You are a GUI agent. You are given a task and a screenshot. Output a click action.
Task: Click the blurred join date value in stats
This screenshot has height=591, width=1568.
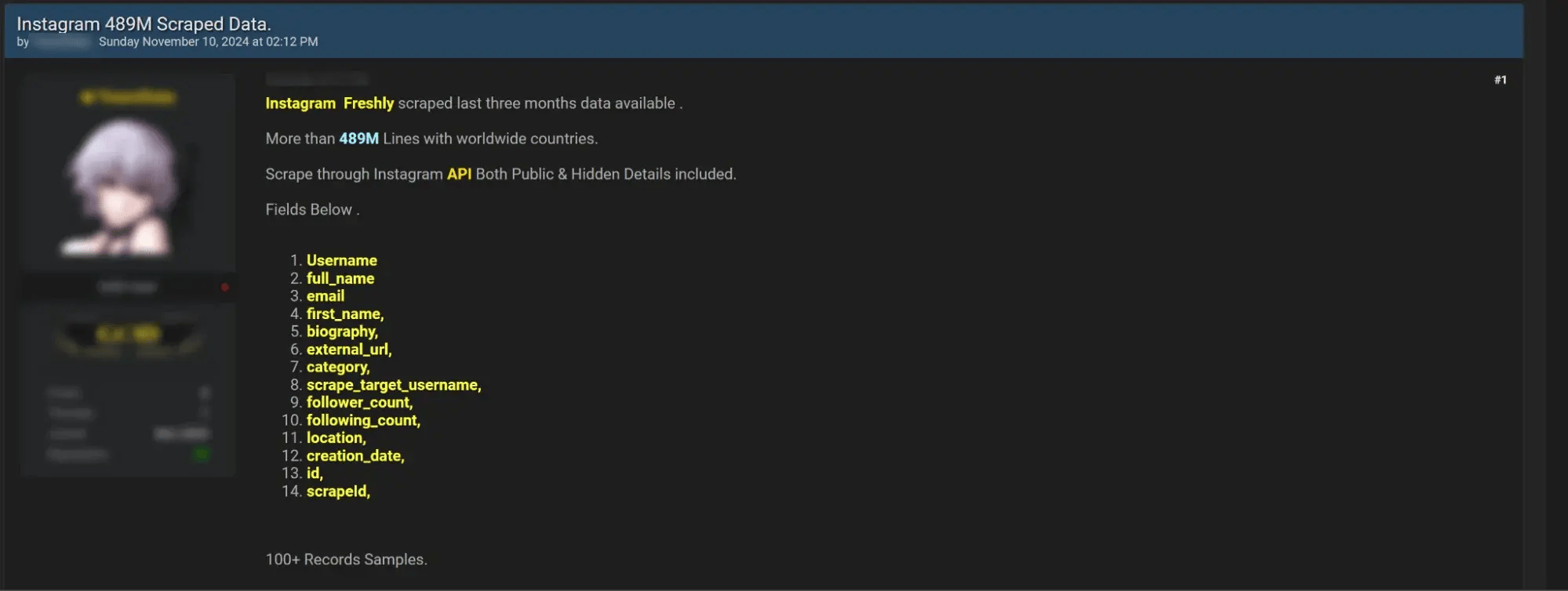(181, 433)
